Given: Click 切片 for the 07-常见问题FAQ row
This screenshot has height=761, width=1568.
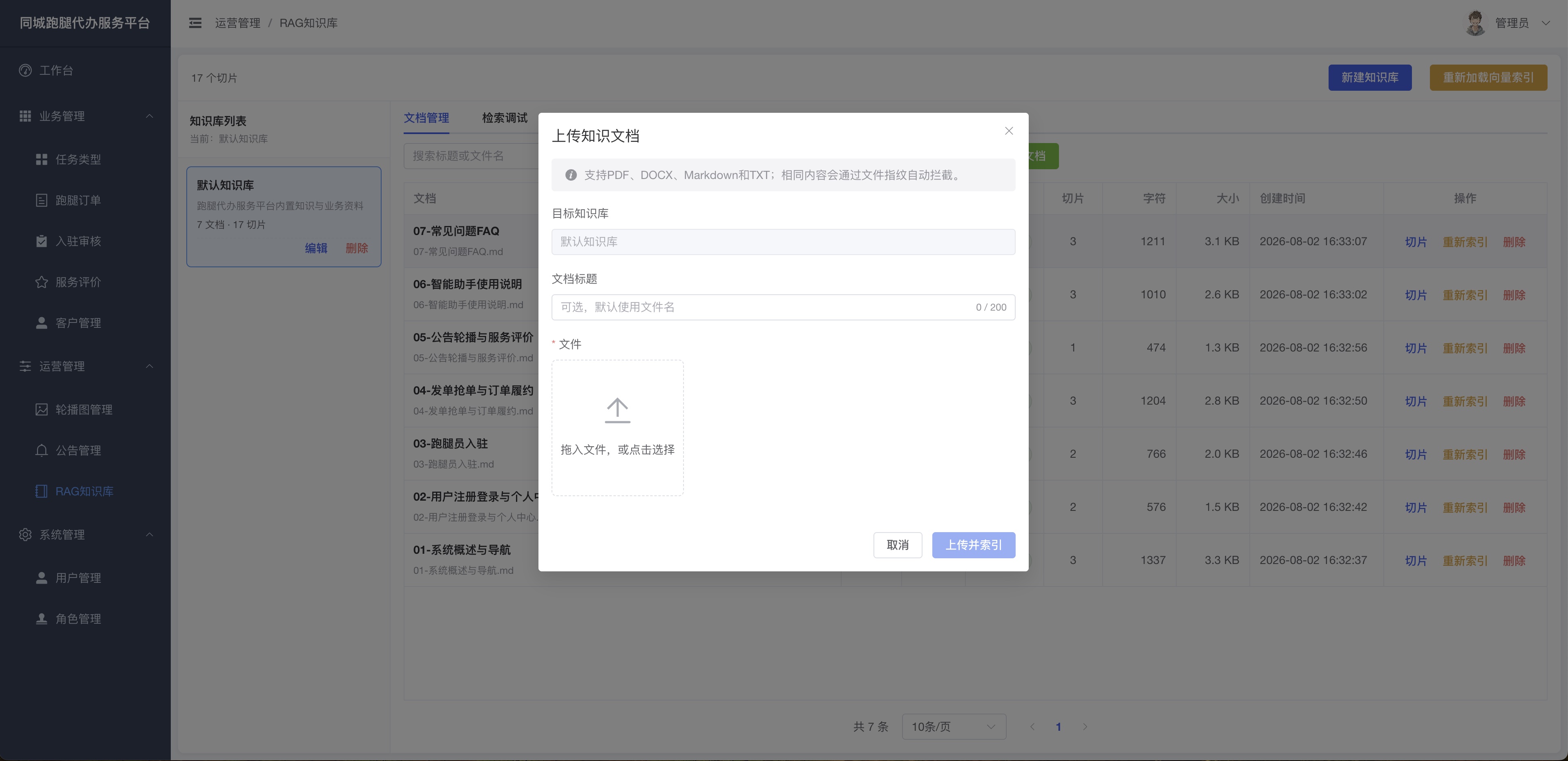Looking at the screenshot, I should (1416, 242).
